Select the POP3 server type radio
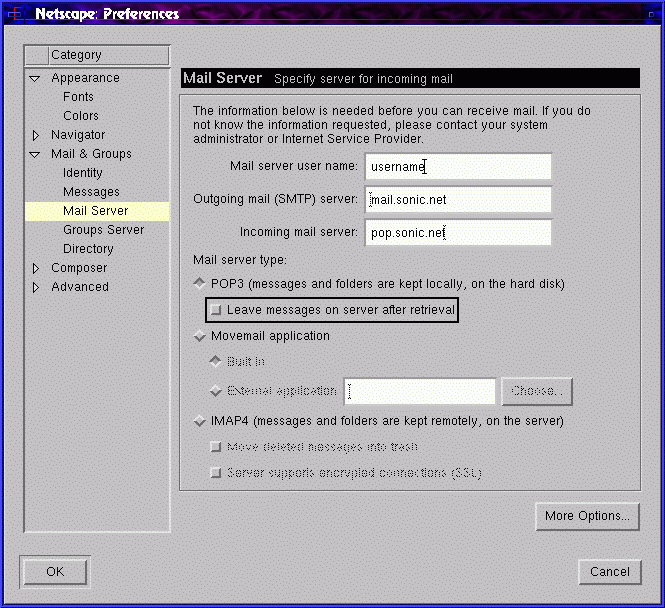 (x=199, y=284)
